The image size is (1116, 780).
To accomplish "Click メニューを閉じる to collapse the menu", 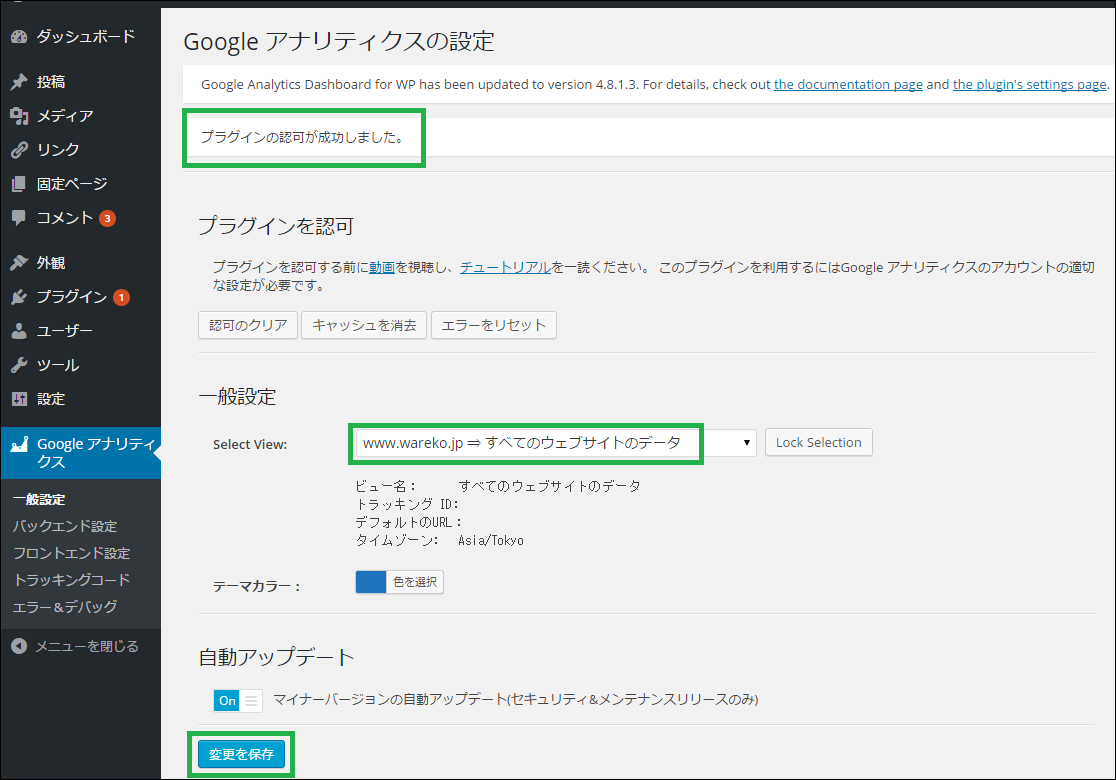I will tap(87, 646).
